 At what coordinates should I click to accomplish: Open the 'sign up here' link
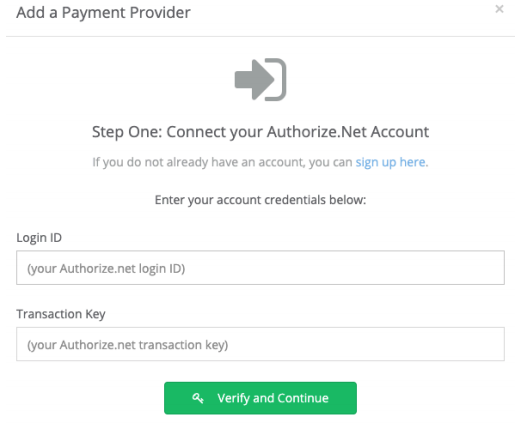point(390,162)
